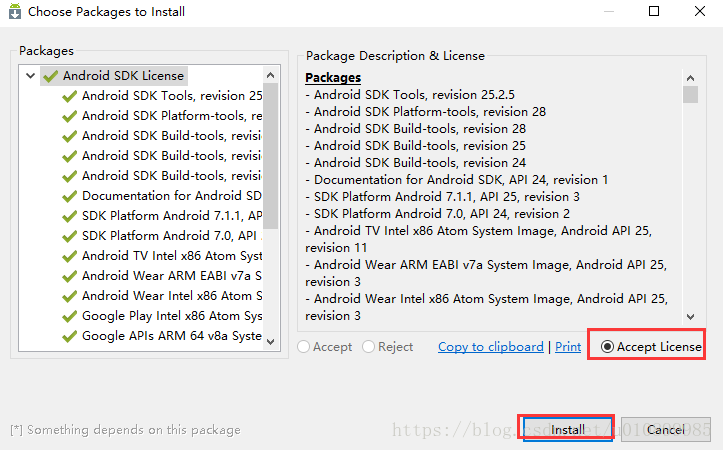723x450 pixels.
Task: Click checkmark next to Documentation for Android SDK
Action: [x=69, y=196]
